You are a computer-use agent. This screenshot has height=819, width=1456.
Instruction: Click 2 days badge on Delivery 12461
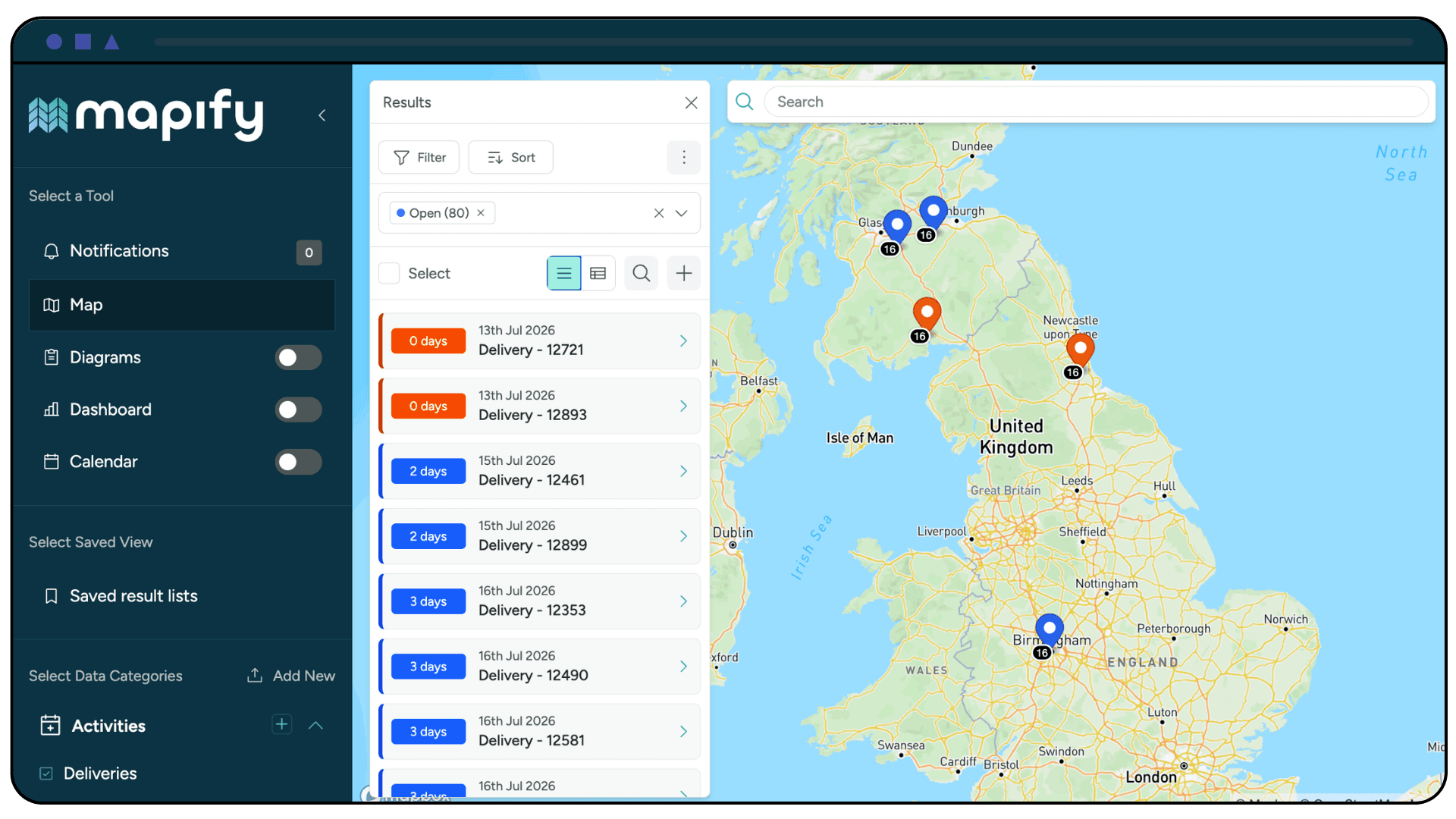tap(428, 471)
